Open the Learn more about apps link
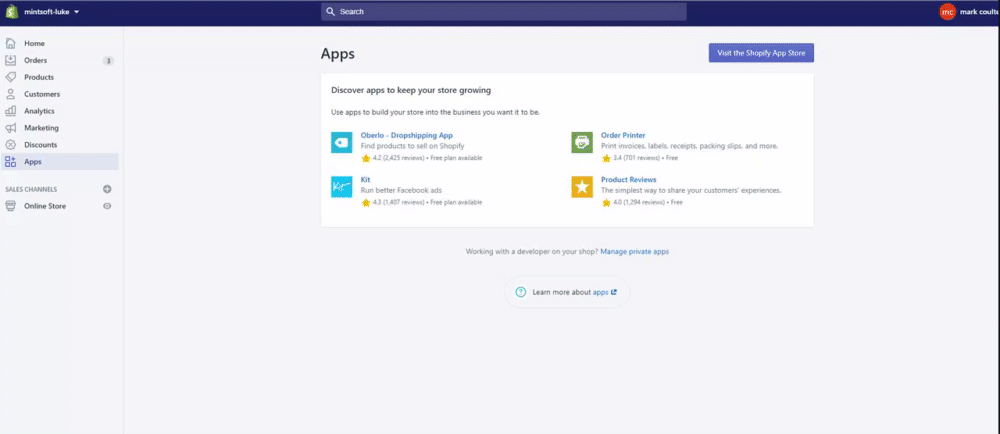Viewport: 1000px width, 434px height. click(605, 293)
